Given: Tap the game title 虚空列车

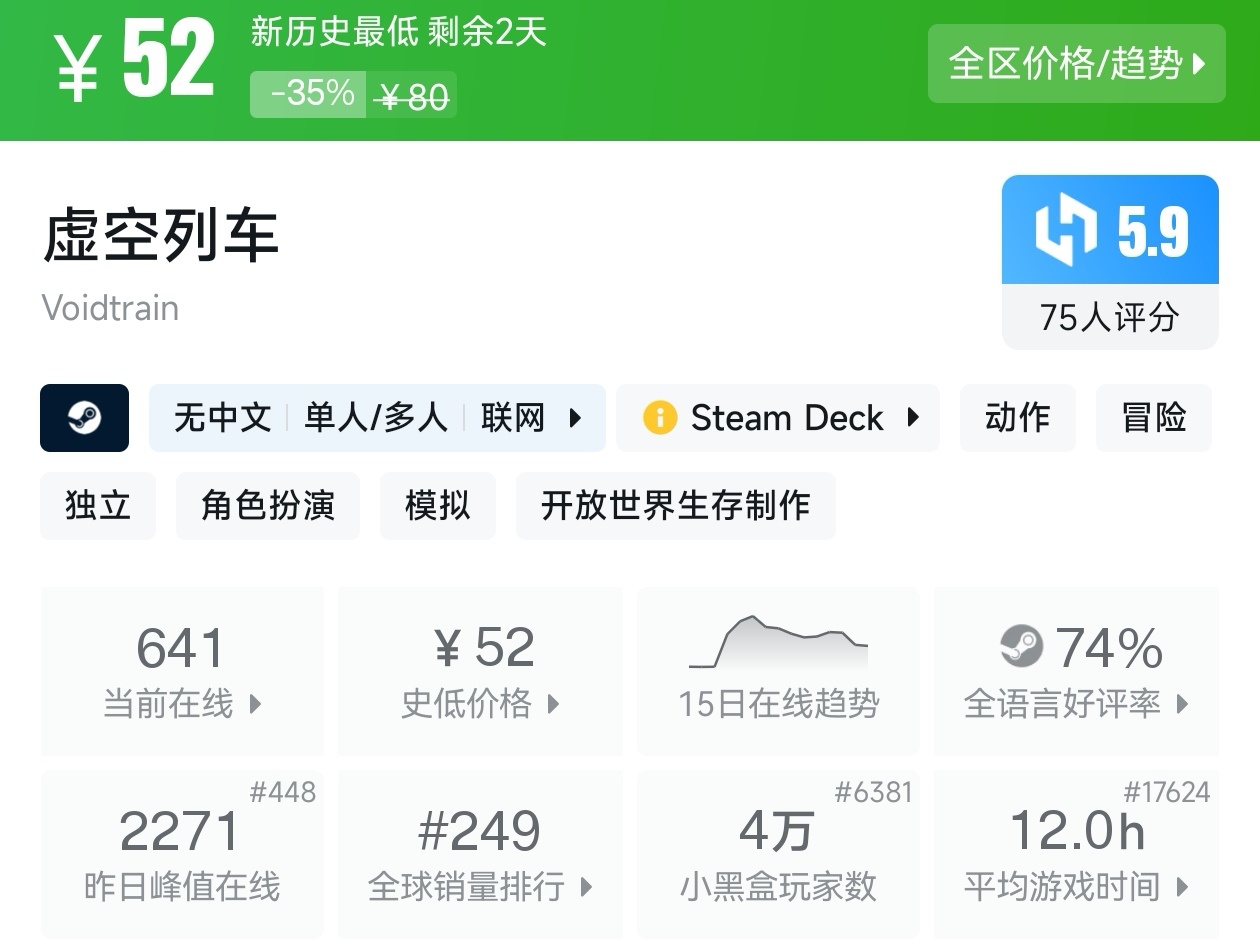Looking at the screenshot, I should coord(160,236).
